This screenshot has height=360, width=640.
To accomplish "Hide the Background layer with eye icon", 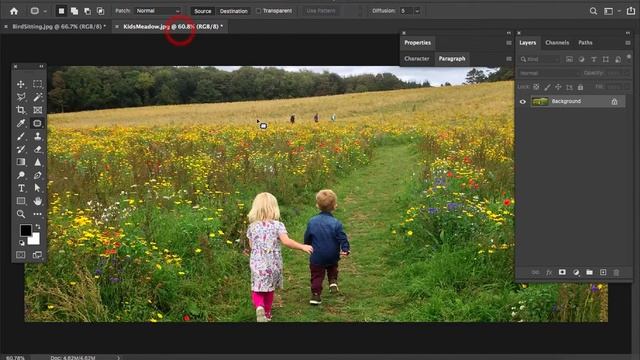I will (523, 102).
